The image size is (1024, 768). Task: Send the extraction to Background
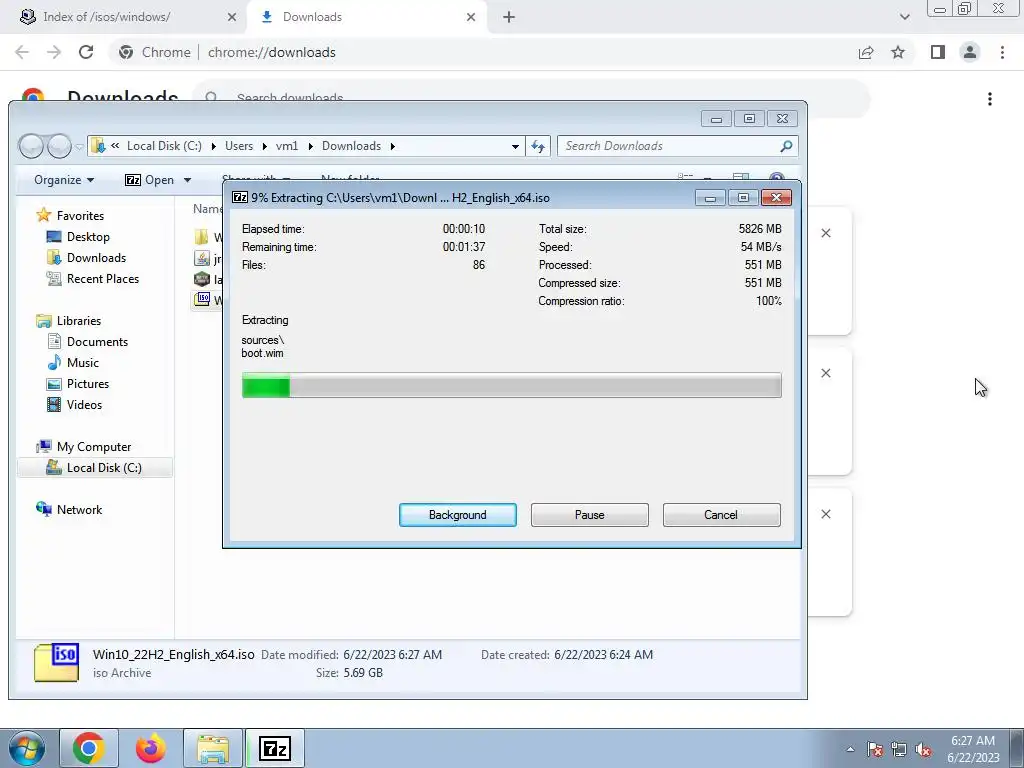pyautogui.click(x=457, y=515)
